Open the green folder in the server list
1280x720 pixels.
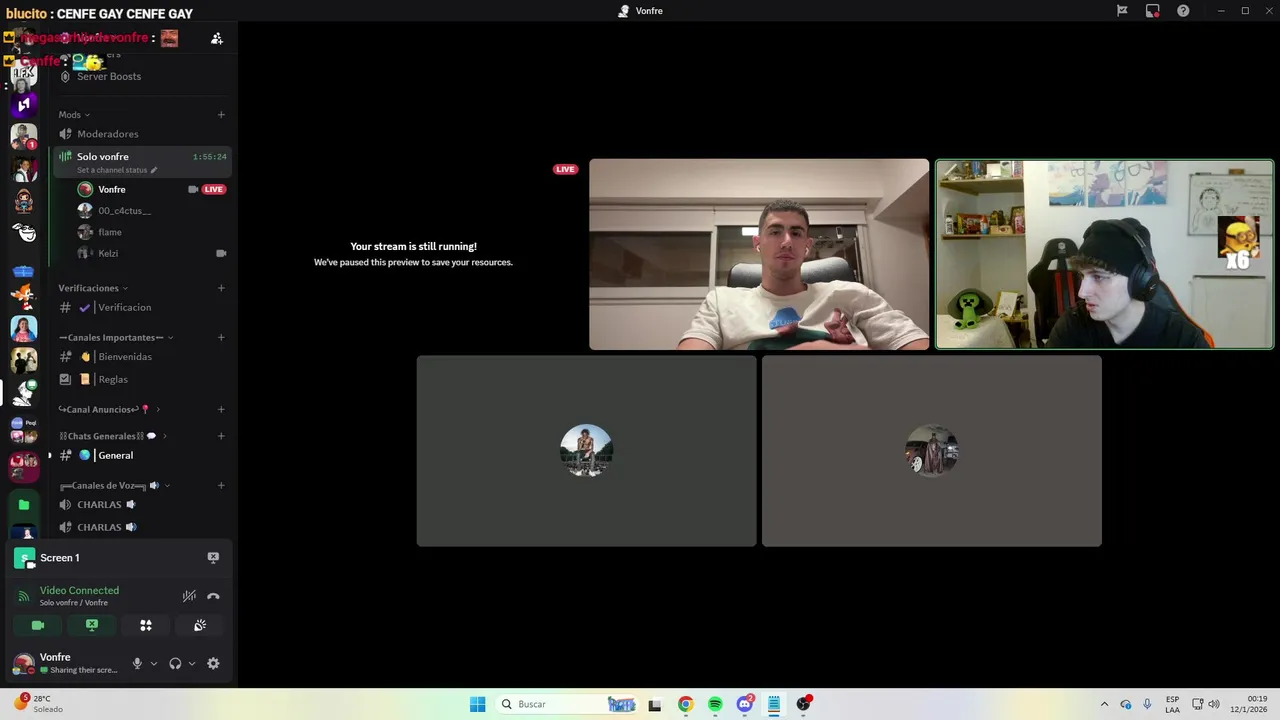24,505
